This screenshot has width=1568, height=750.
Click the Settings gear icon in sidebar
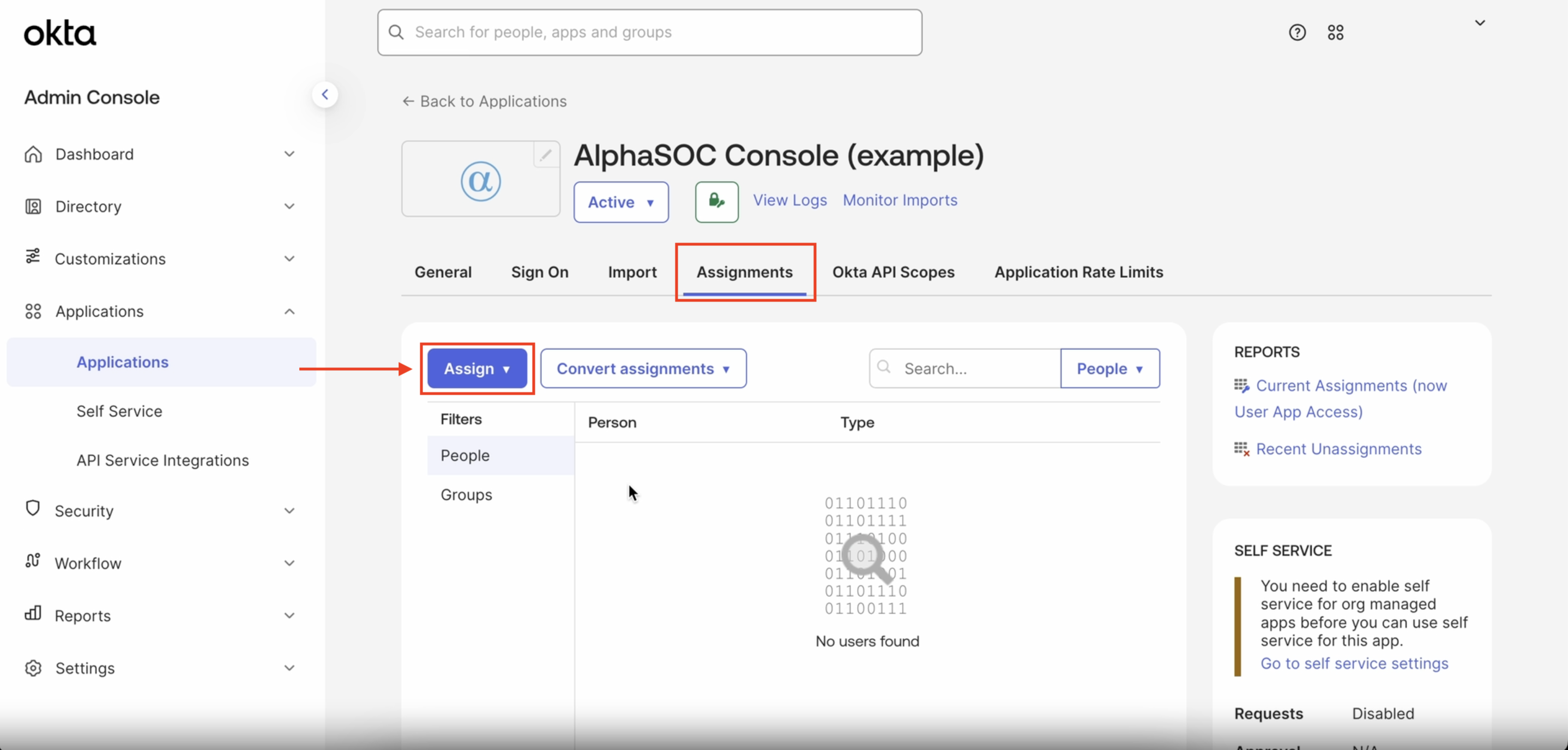(x=33, y=668)
